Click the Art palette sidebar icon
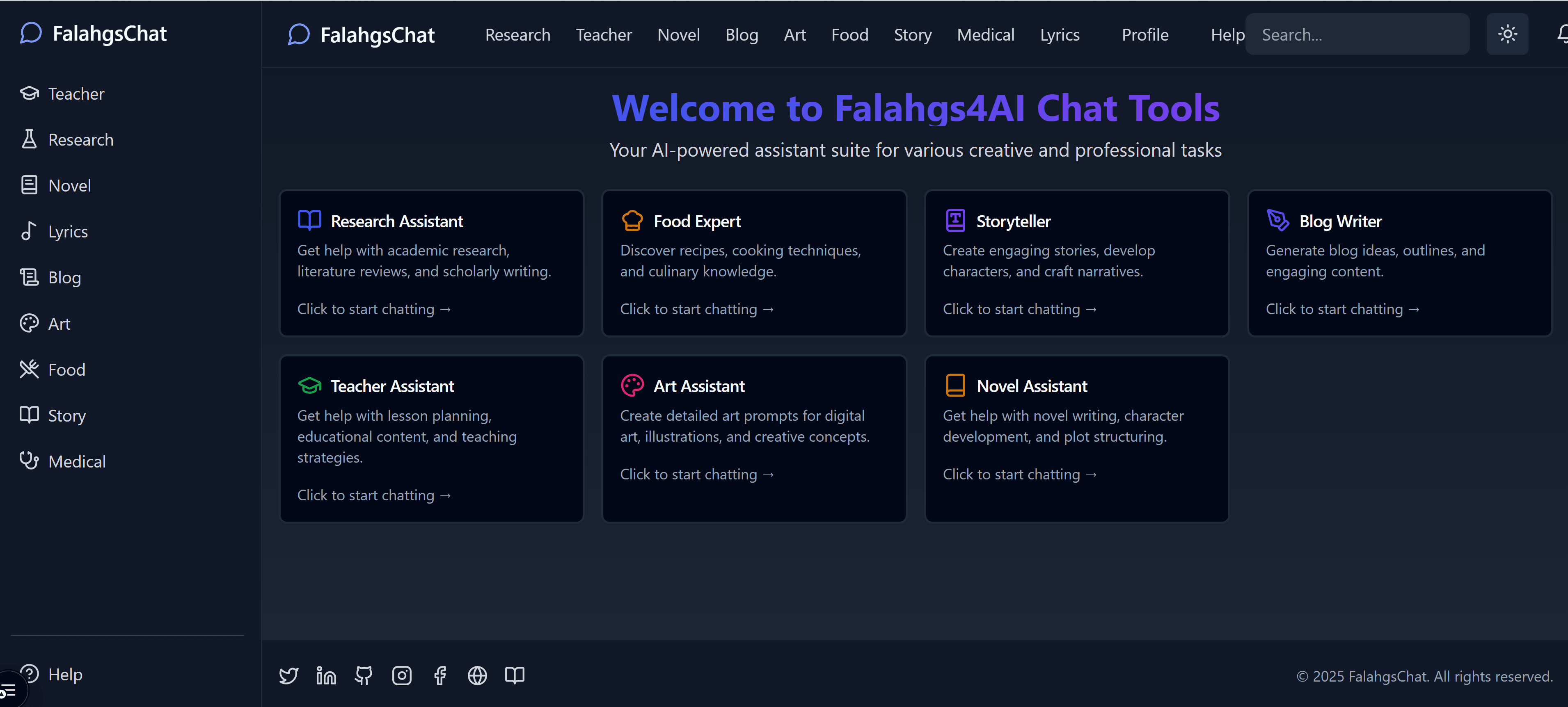 pos(29,323)
